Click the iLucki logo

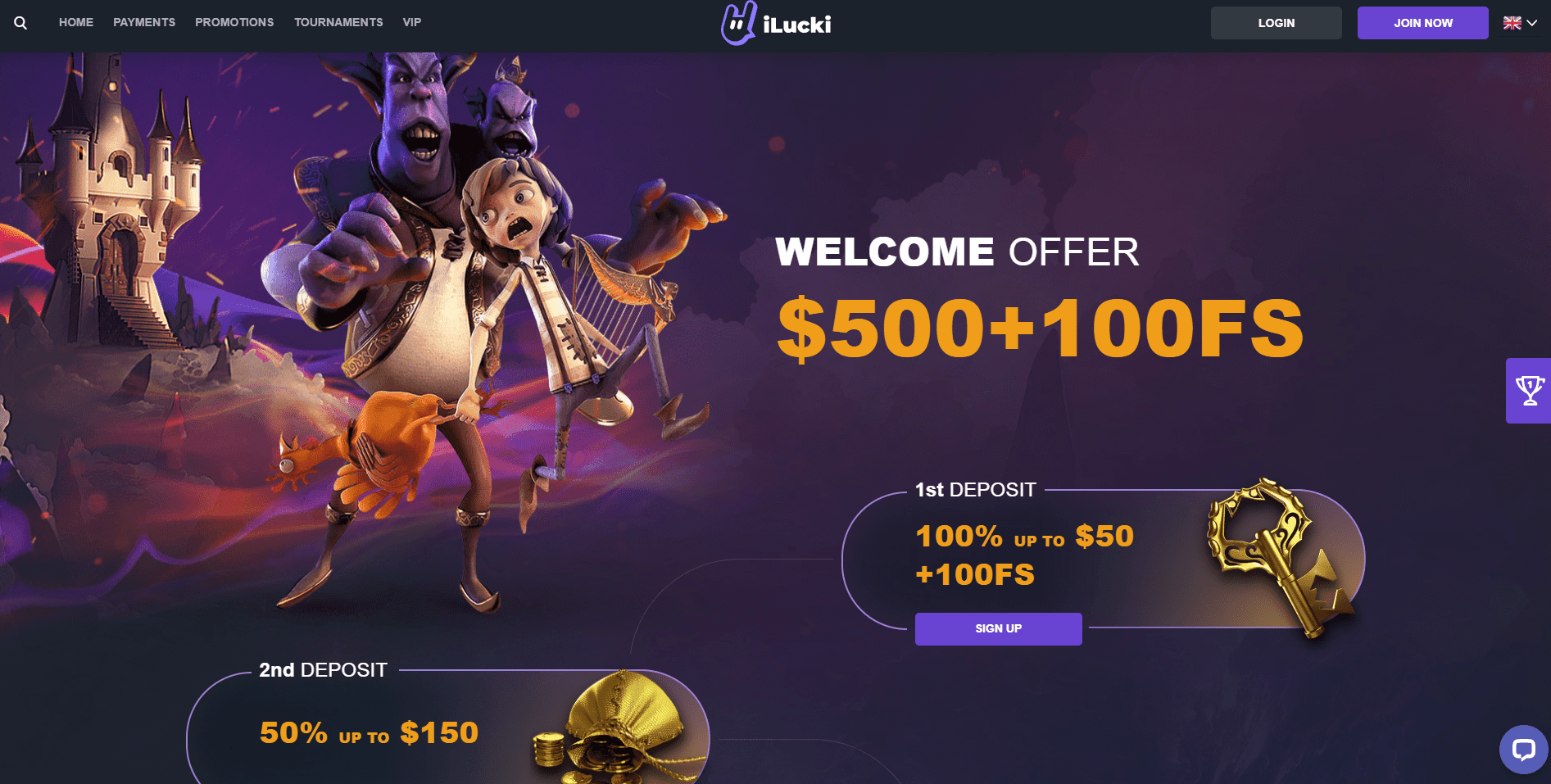[x=776, y=23]
